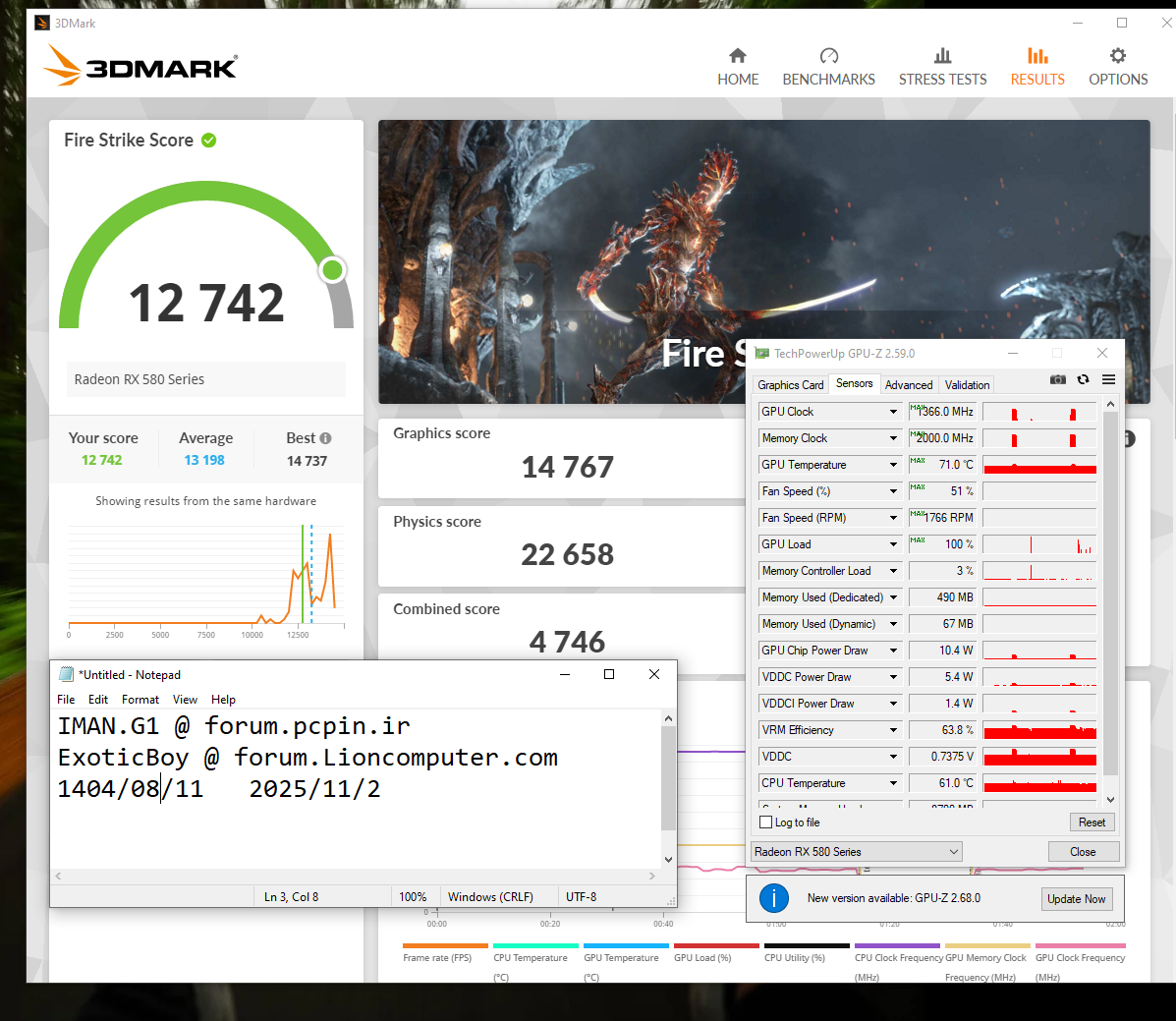The image size is (1176, 1021).
Task: Open the Home icon in 3DMark
Action: (x=738, y=56)
